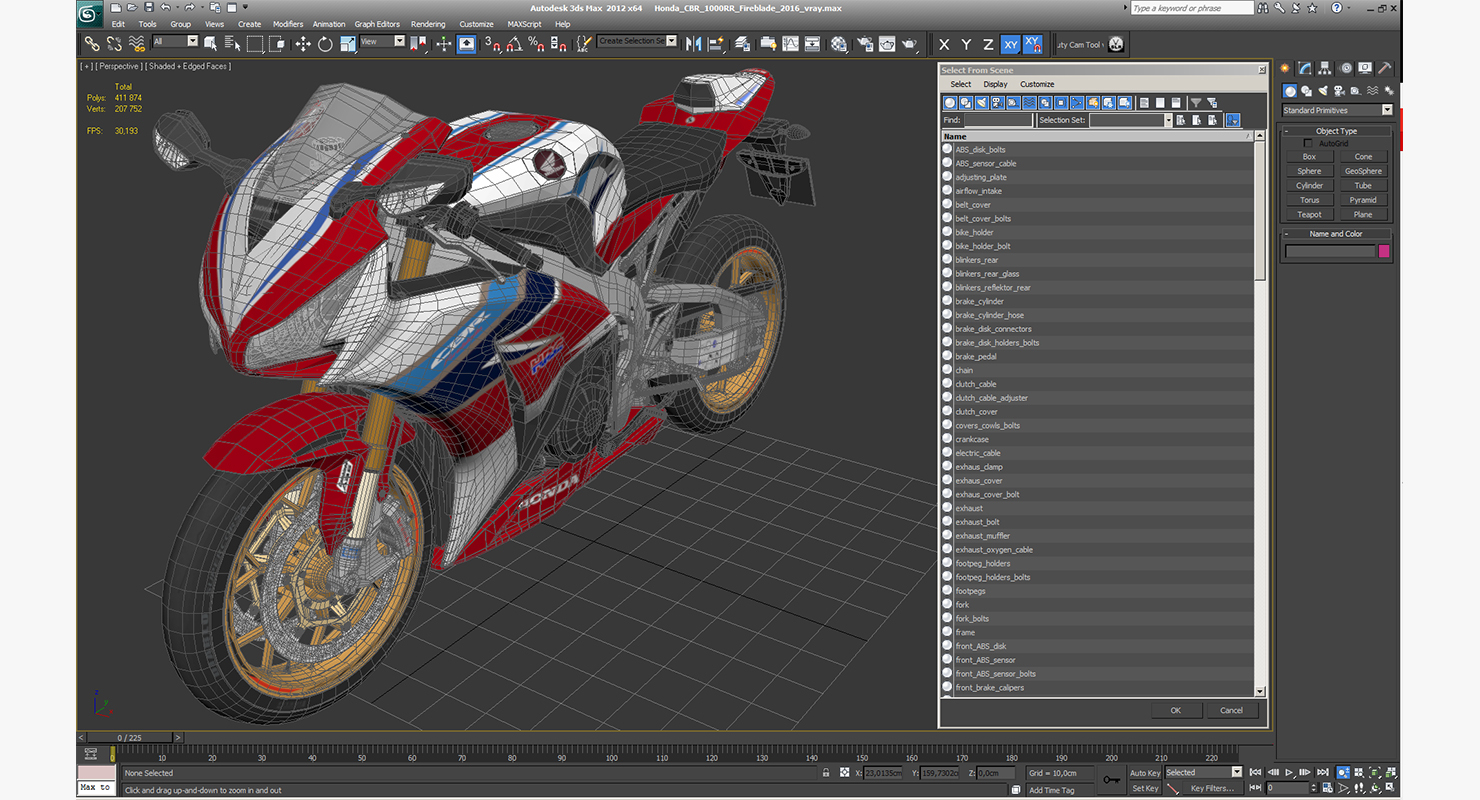The image size is (1480, 800).
Task: Enable the AutoGrid checkbox
Action: [1308, 143]
